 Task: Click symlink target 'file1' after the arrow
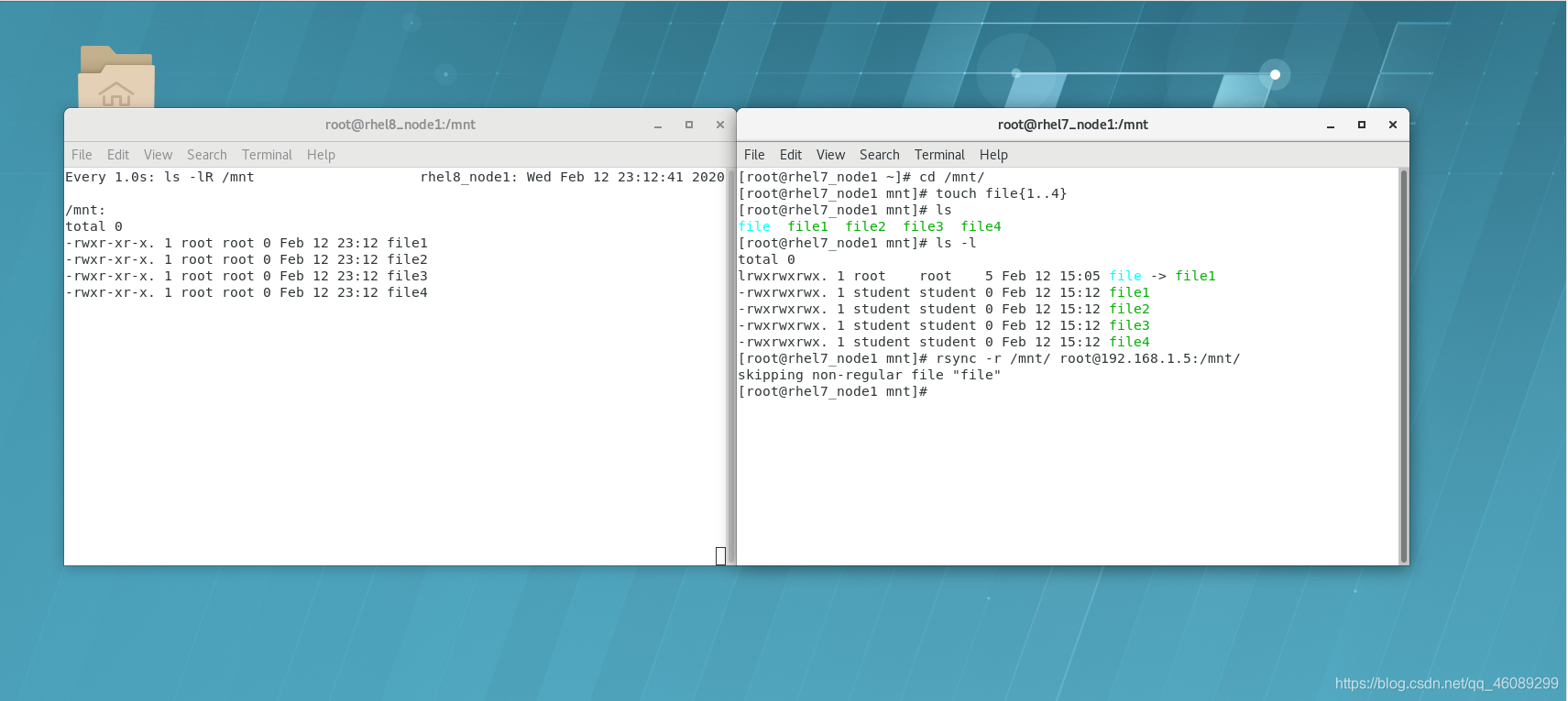point(1195,276)
